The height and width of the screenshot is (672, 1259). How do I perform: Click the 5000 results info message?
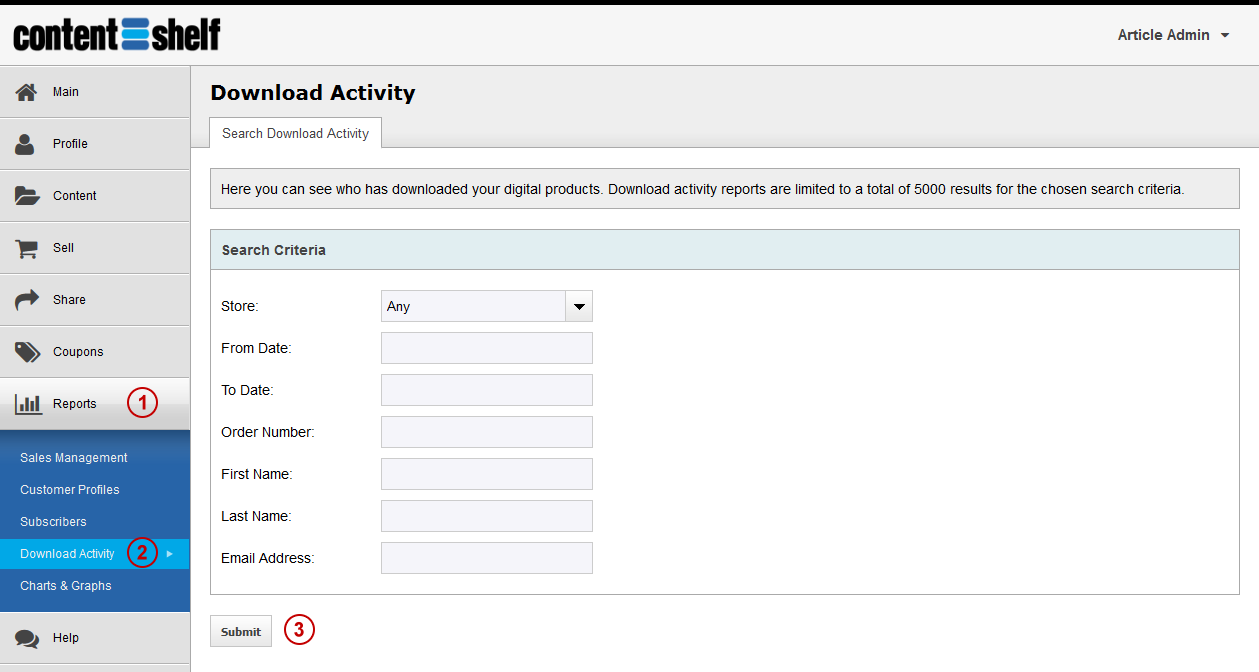(725, 189)
